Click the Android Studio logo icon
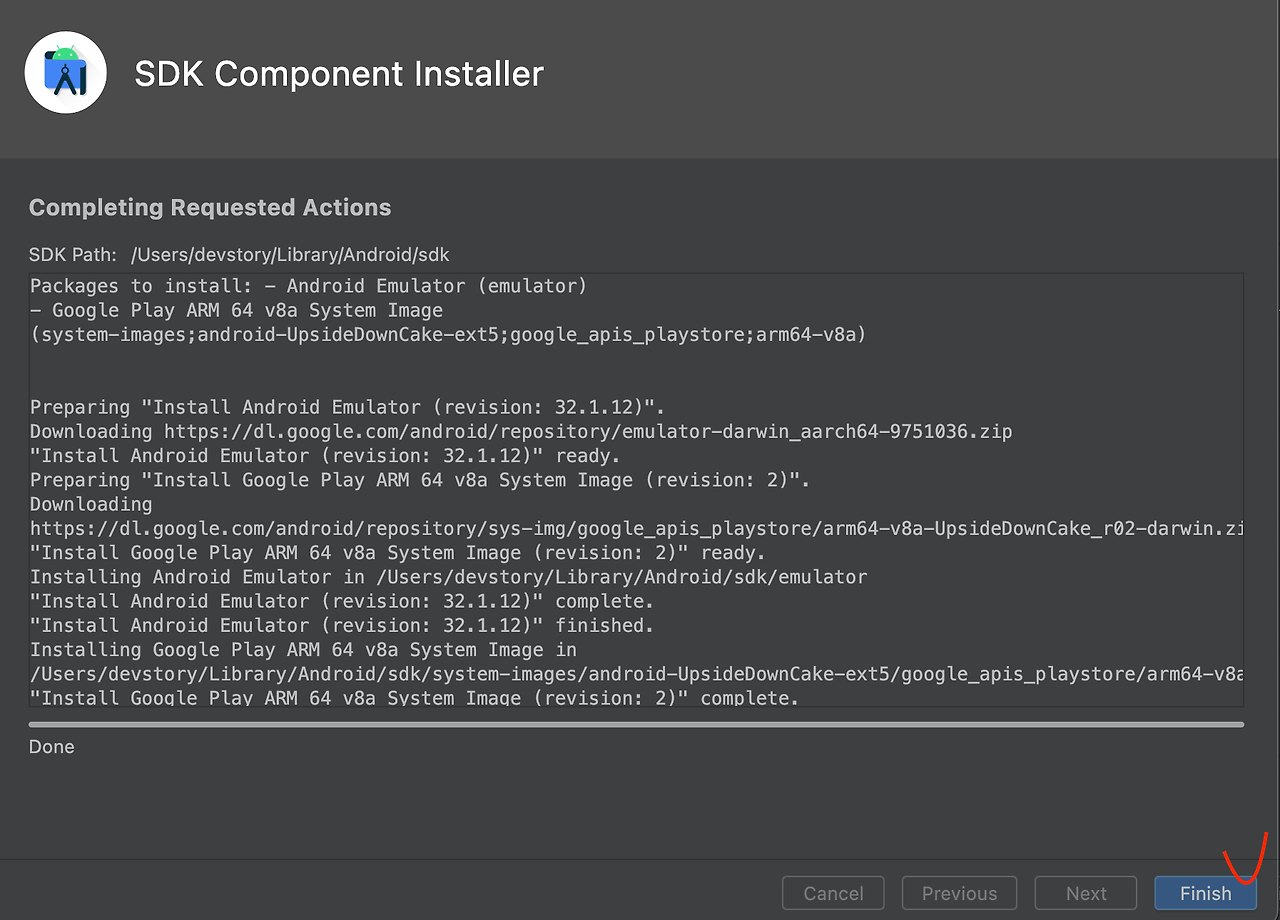Screen dimensions: 1280x920 click(x=66, y=73)
